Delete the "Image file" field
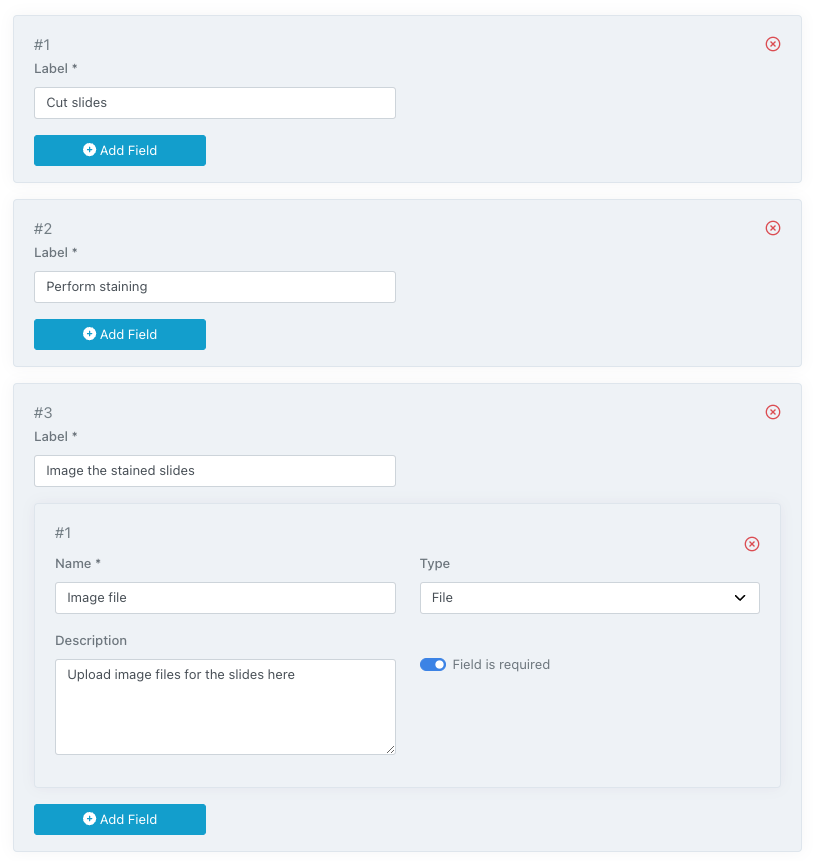The width and height of the screenshot is (813, 861). coord(752,544)
